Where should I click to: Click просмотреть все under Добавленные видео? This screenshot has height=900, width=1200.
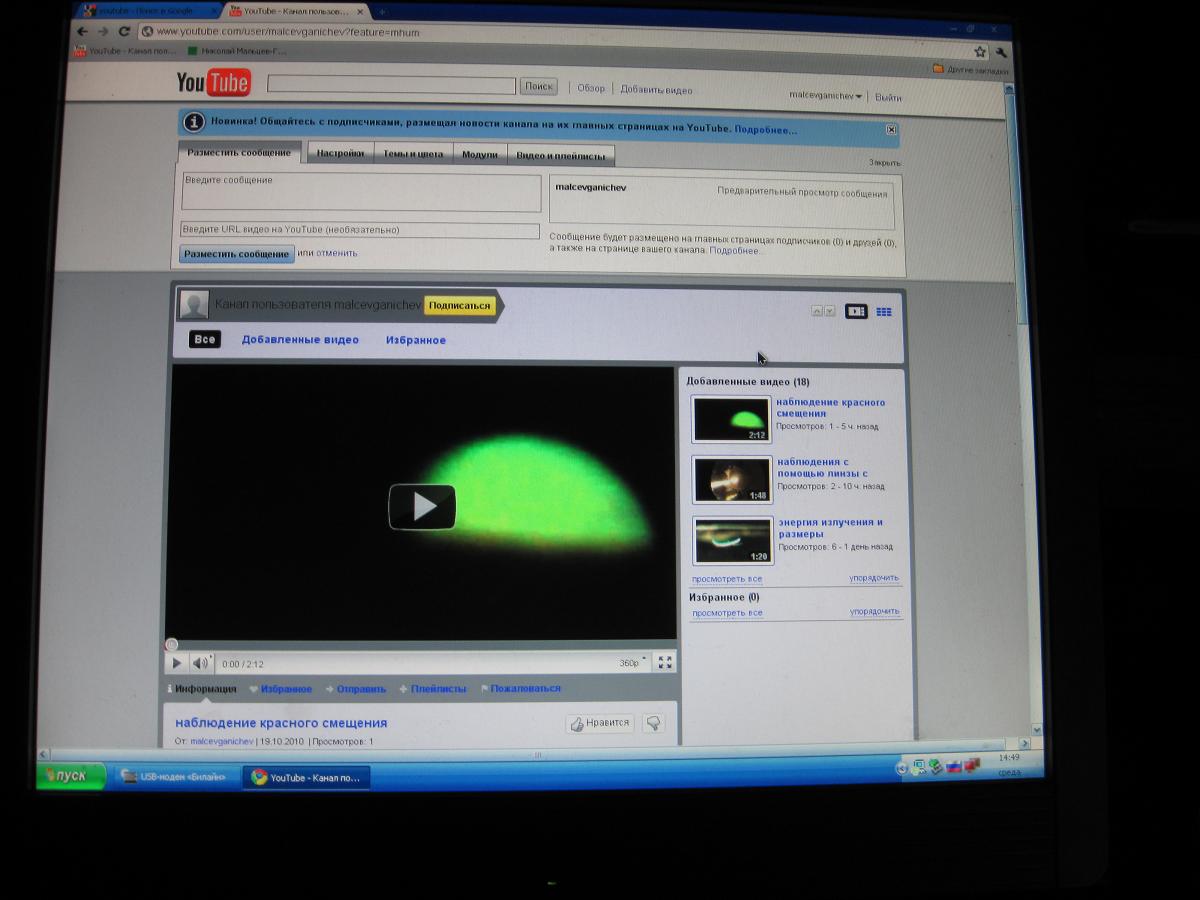727,579
